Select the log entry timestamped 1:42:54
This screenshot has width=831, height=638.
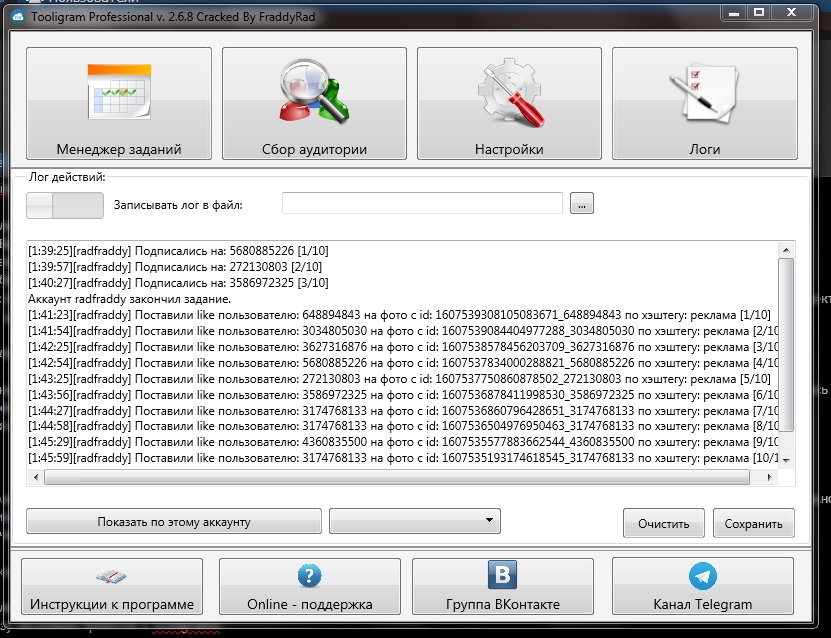(403, 363)
